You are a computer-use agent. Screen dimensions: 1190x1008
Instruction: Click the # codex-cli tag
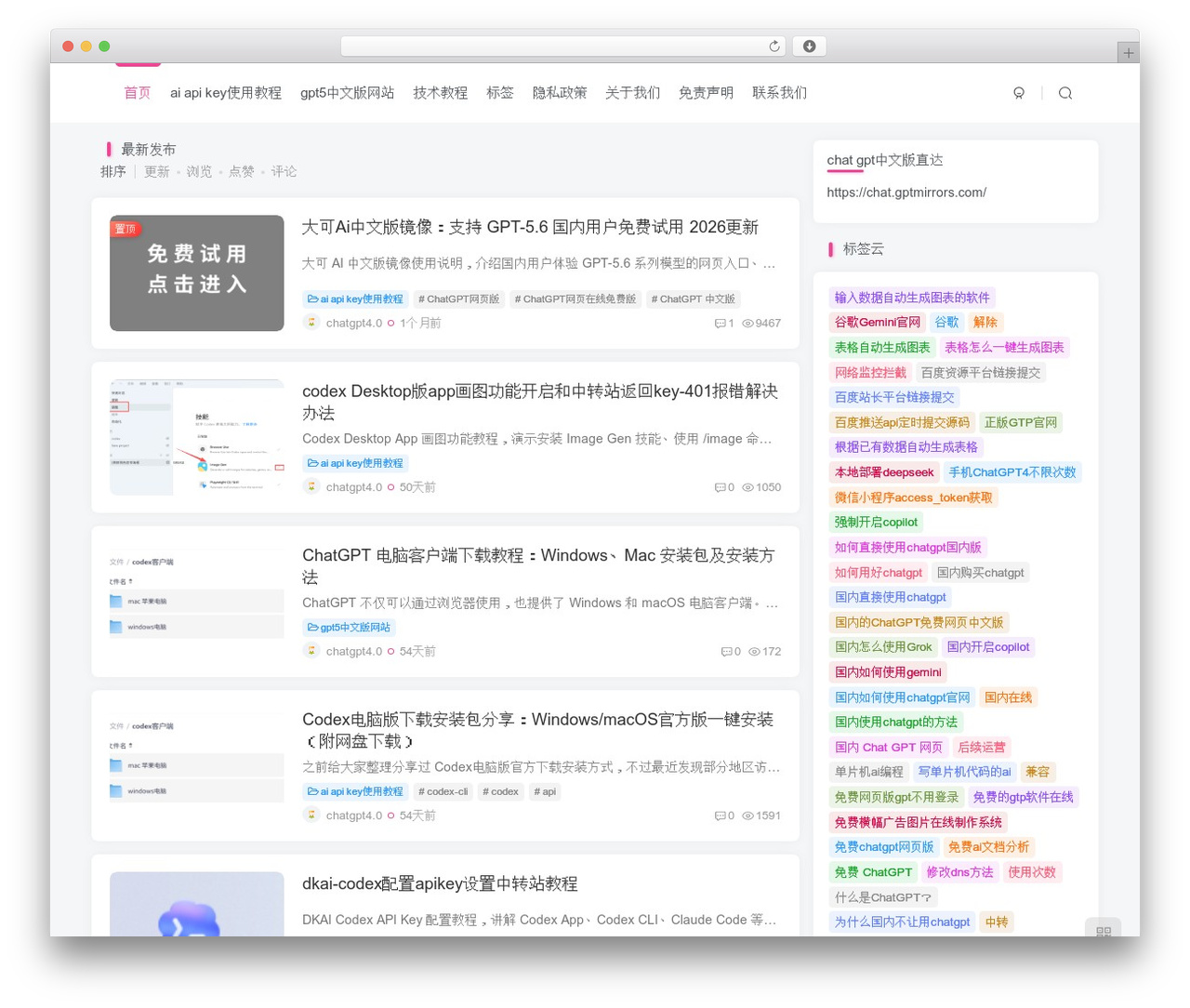tap(443, 791)
